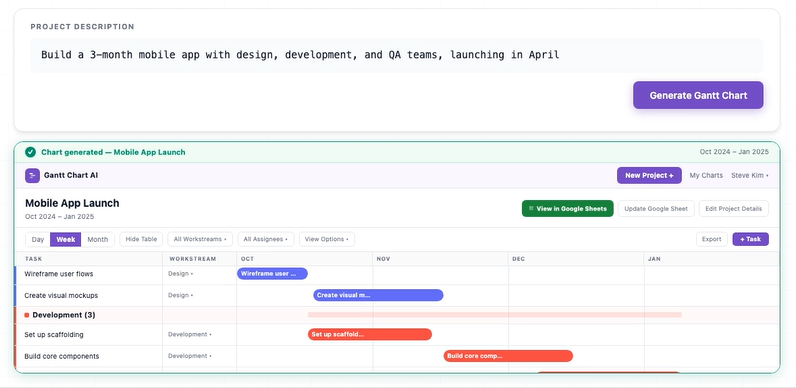Change workstream of Create visual mockups
Image resolution: width=796 pixels, height=388 pixels.
tap(180, 295)
